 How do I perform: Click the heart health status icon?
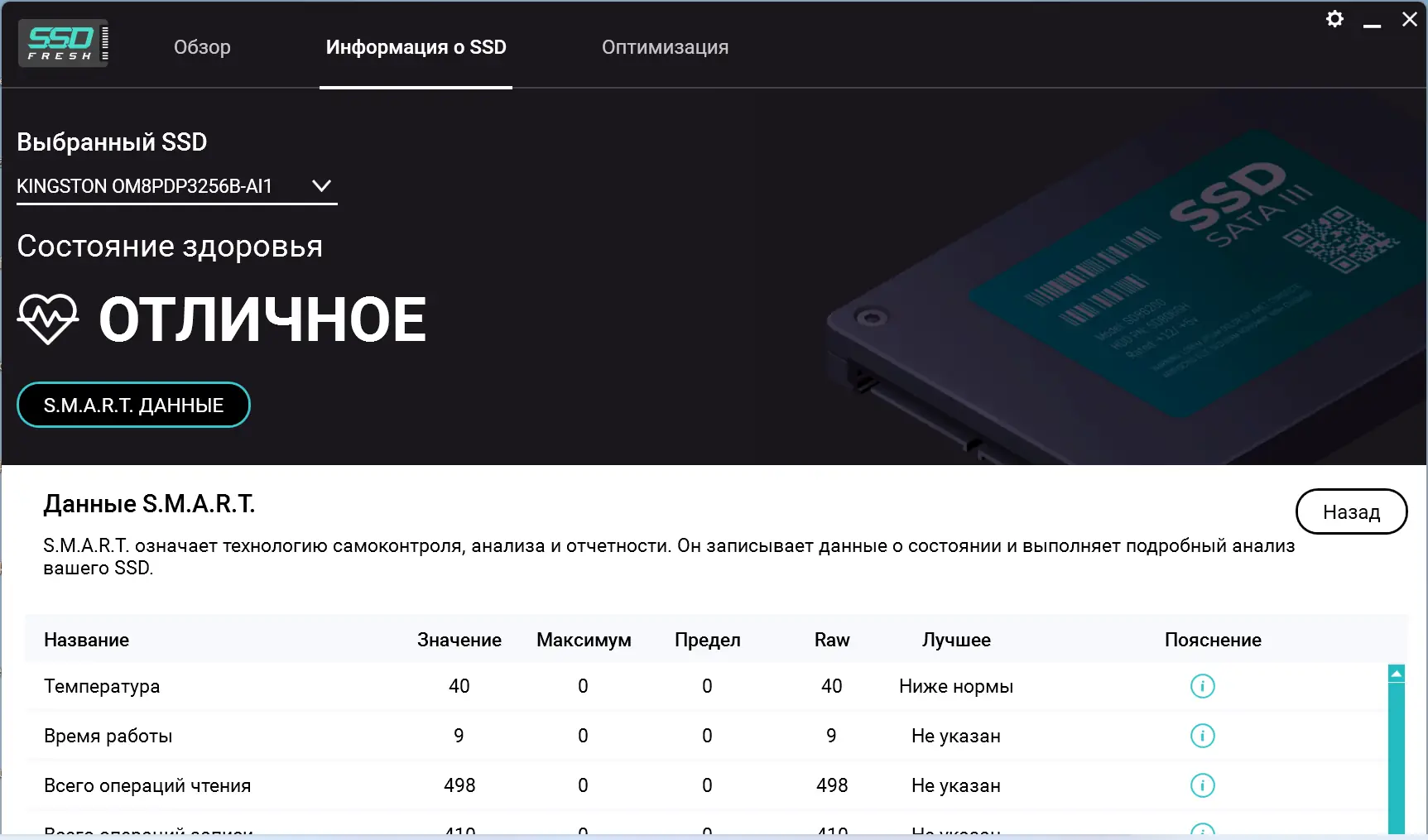(48, 319)
